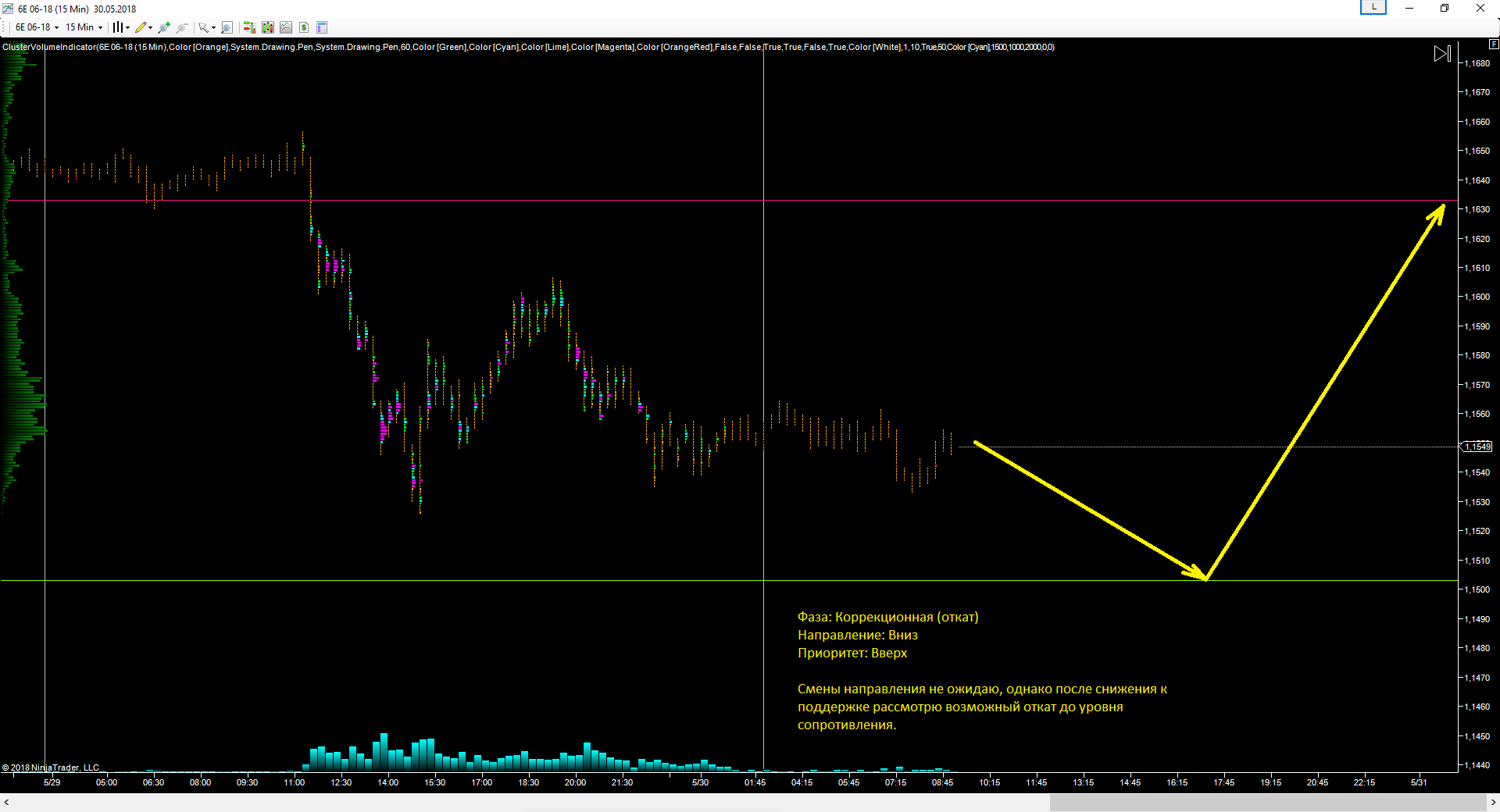Select the zoom frame tool icon
The width and height of the screenshot is (1500, 812).
click(x=227, y=27)
